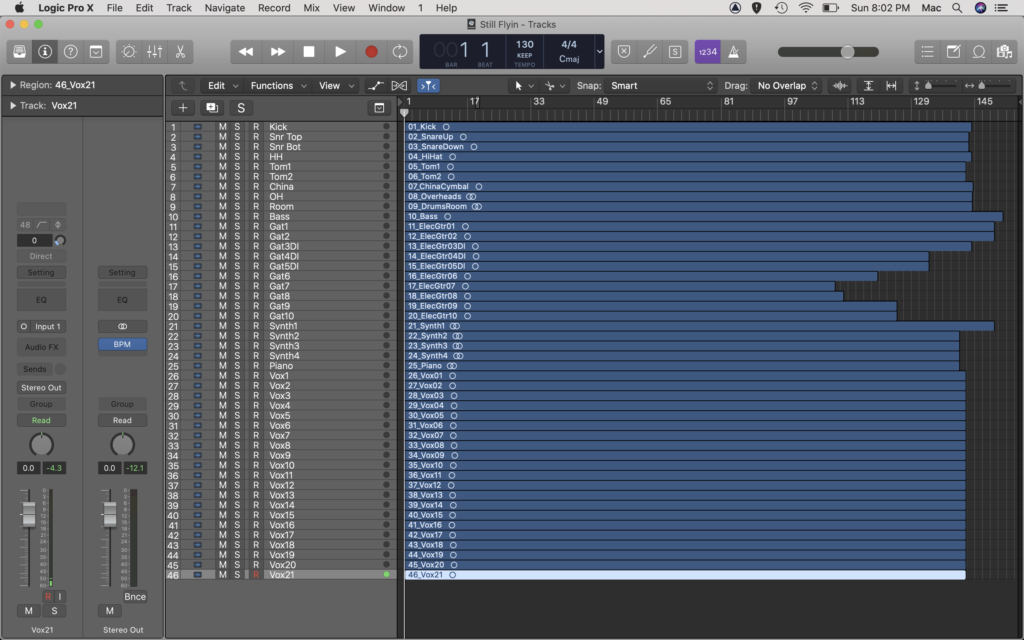The width and height of the screenshot is (1024, 640).
Task: Enable the metronome icon
Action: (734, 52)
